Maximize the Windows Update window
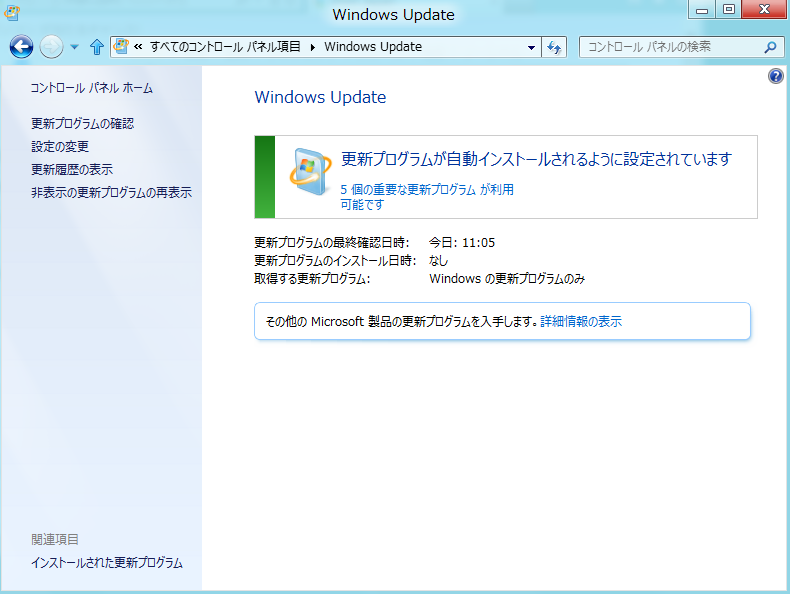 729,9
